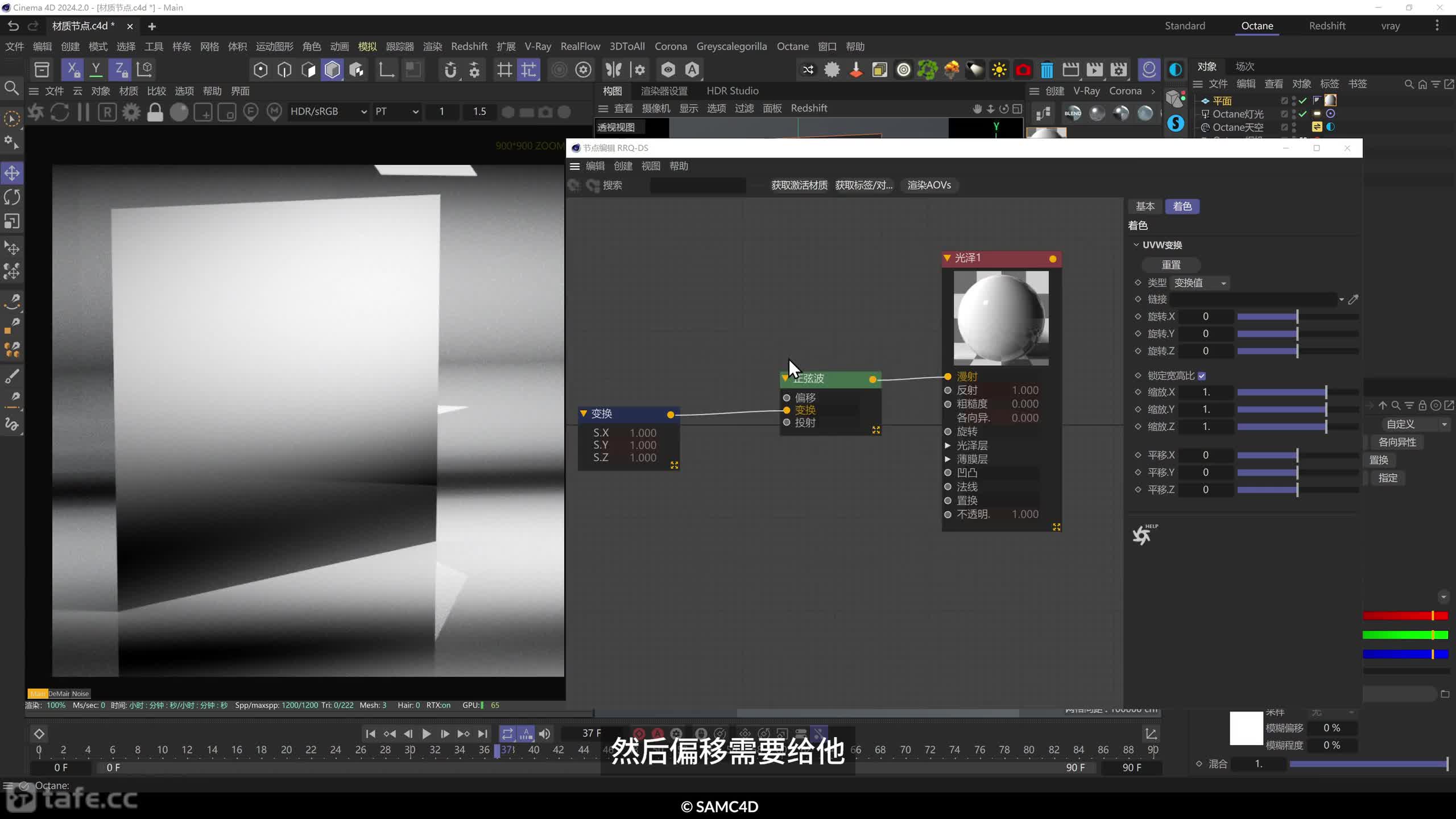Click the 各向异性 button on right panel
Image resolution: width=1456 pixels, height=819 pixels.
(1397, 442)
